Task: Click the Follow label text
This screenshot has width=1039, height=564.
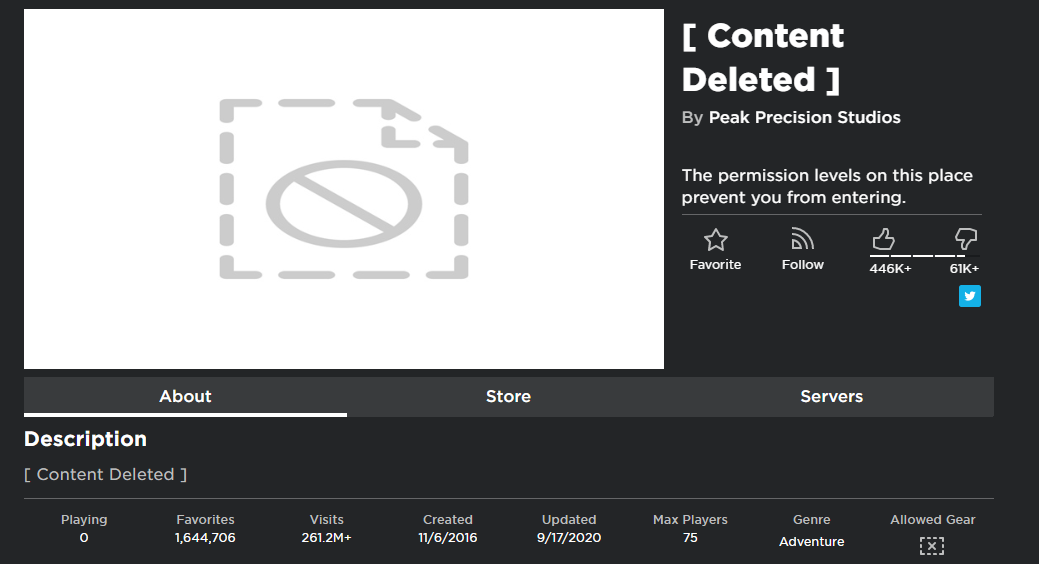Action: (802, 265)
